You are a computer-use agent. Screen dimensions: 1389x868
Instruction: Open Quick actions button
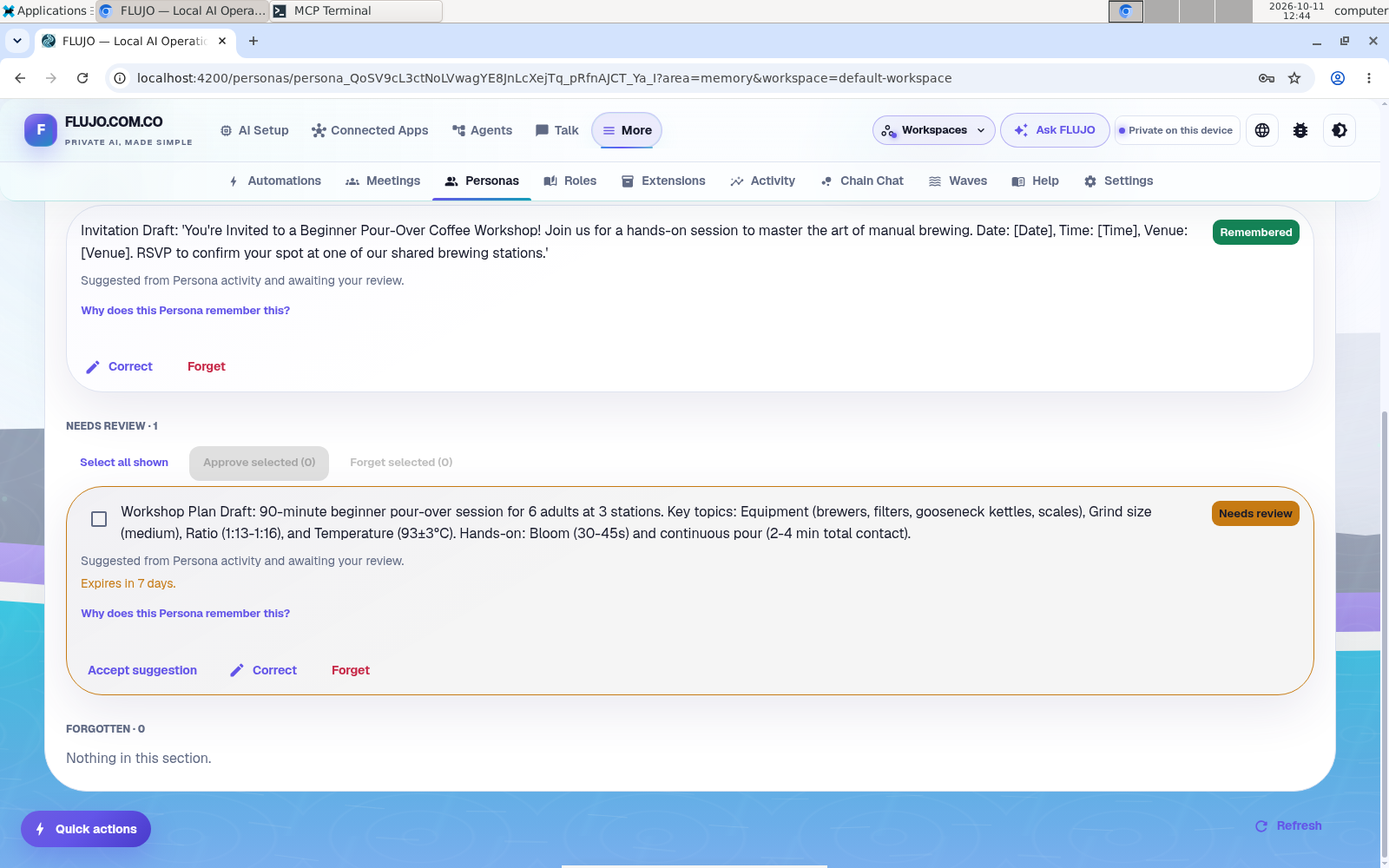pos(86,829)
